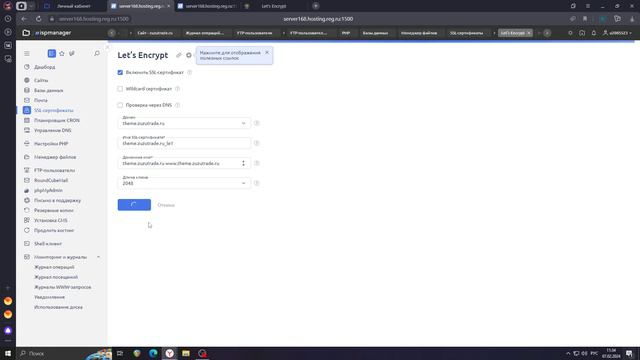The width and height of the screenshot is (640, 360).
Task: Open Продлить хостинг in the sidebar
Action: pos(54,230)
